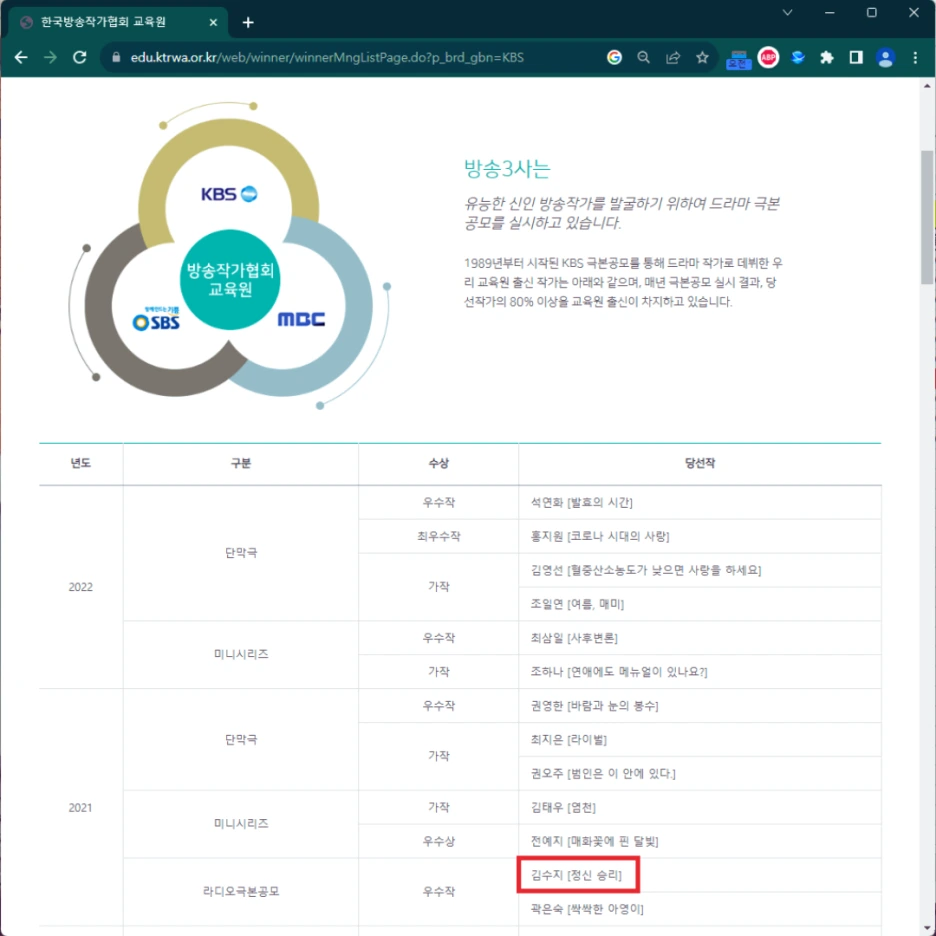Viewport: 936px width, 936px height.
Task: Share this page via share icon
Action: (x=673, y=57)
